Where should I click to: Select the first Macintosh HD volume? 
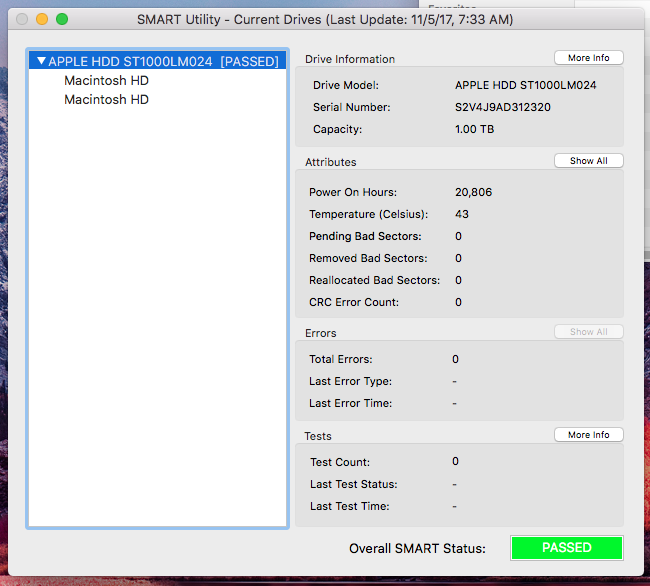(x=107, y=80)
